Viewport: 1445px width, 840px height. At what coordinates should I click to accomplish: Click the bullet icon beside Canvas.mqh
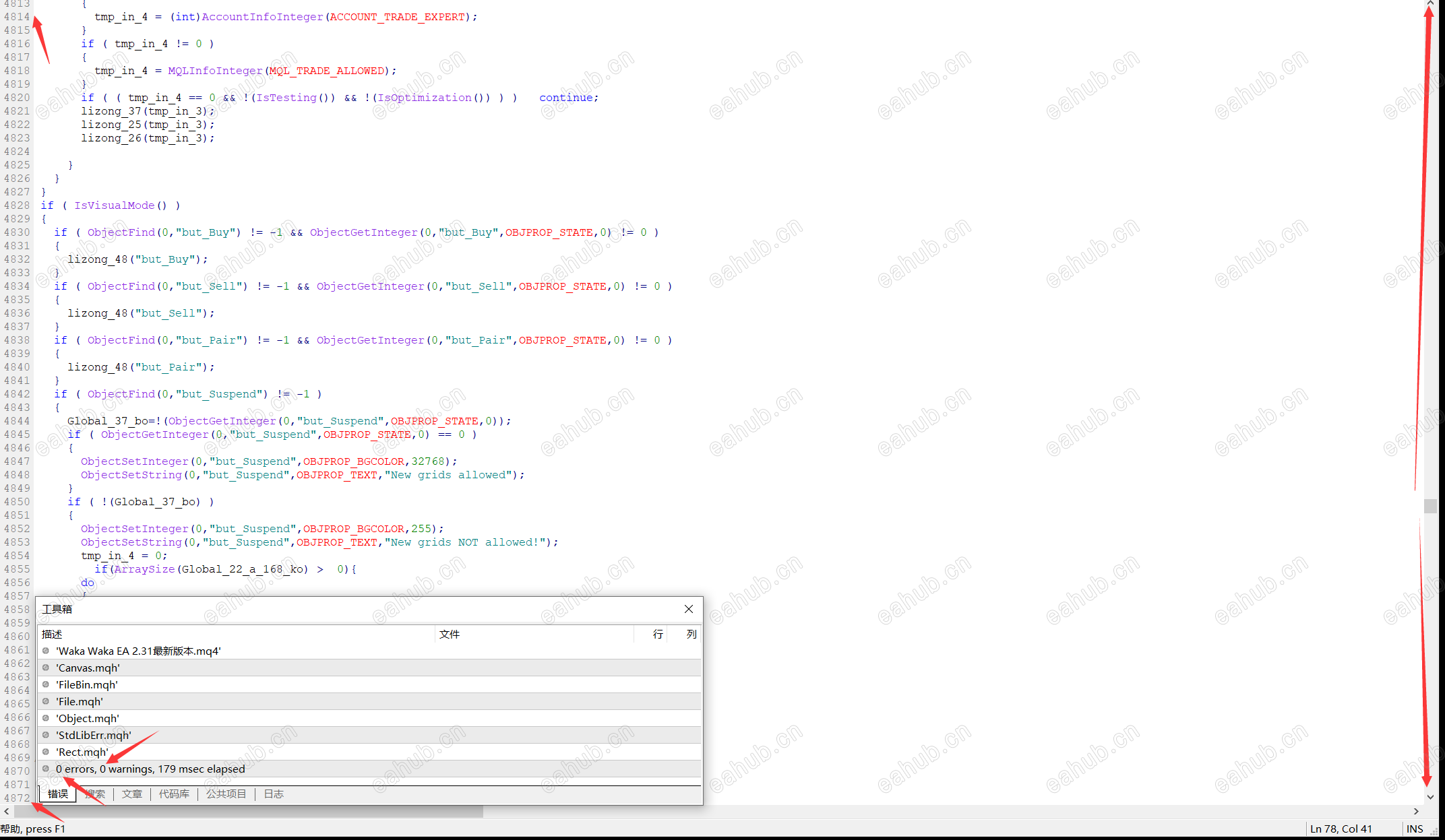[46, 668]
